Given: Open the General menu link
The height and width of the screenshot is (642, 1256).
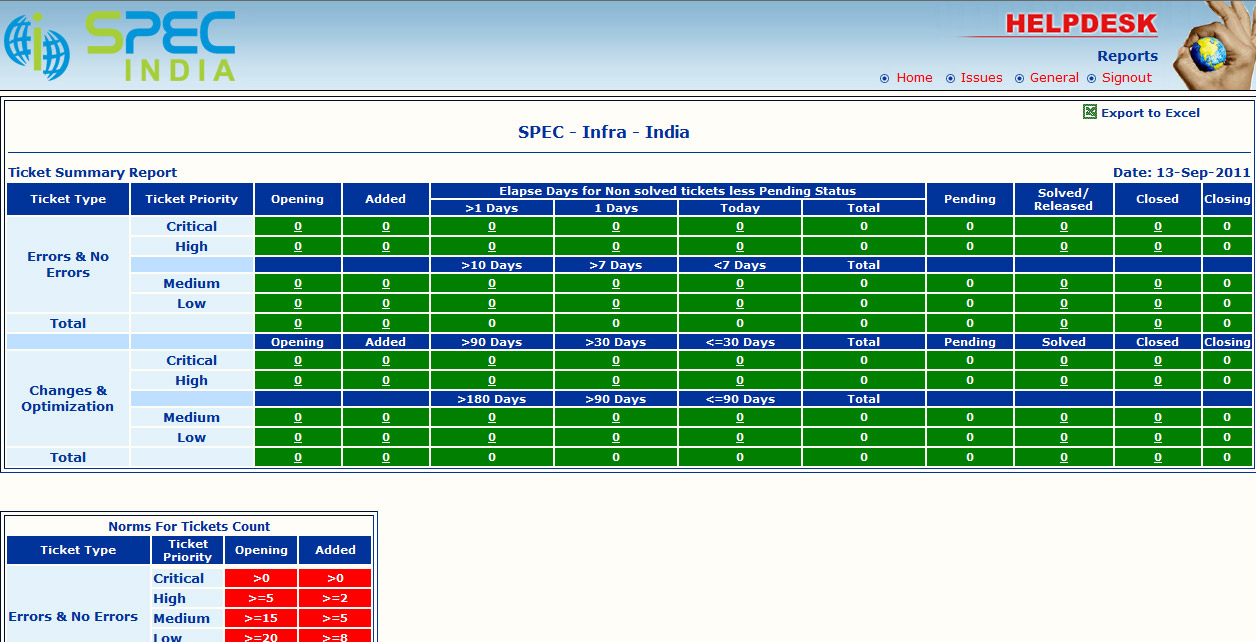Looking at the screenshot, I should point(1054,78).
